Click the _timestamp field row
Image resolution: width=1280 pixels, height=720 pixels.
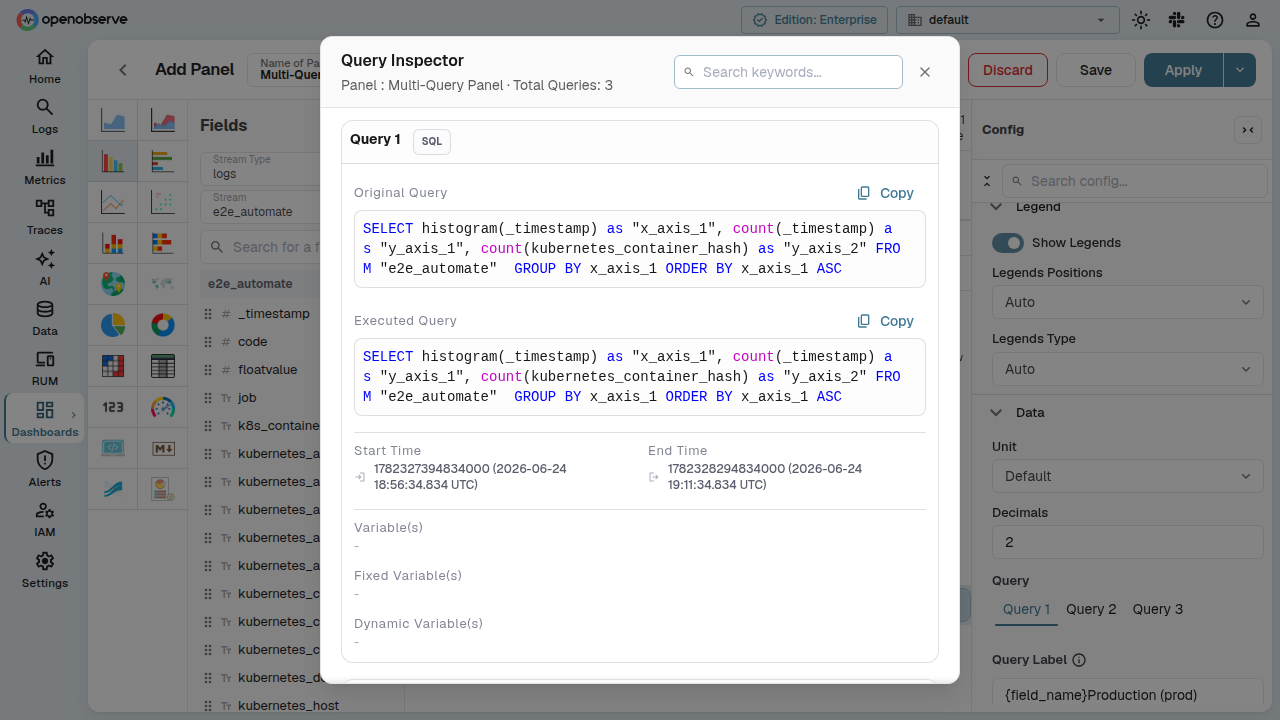tap(260, 313)
